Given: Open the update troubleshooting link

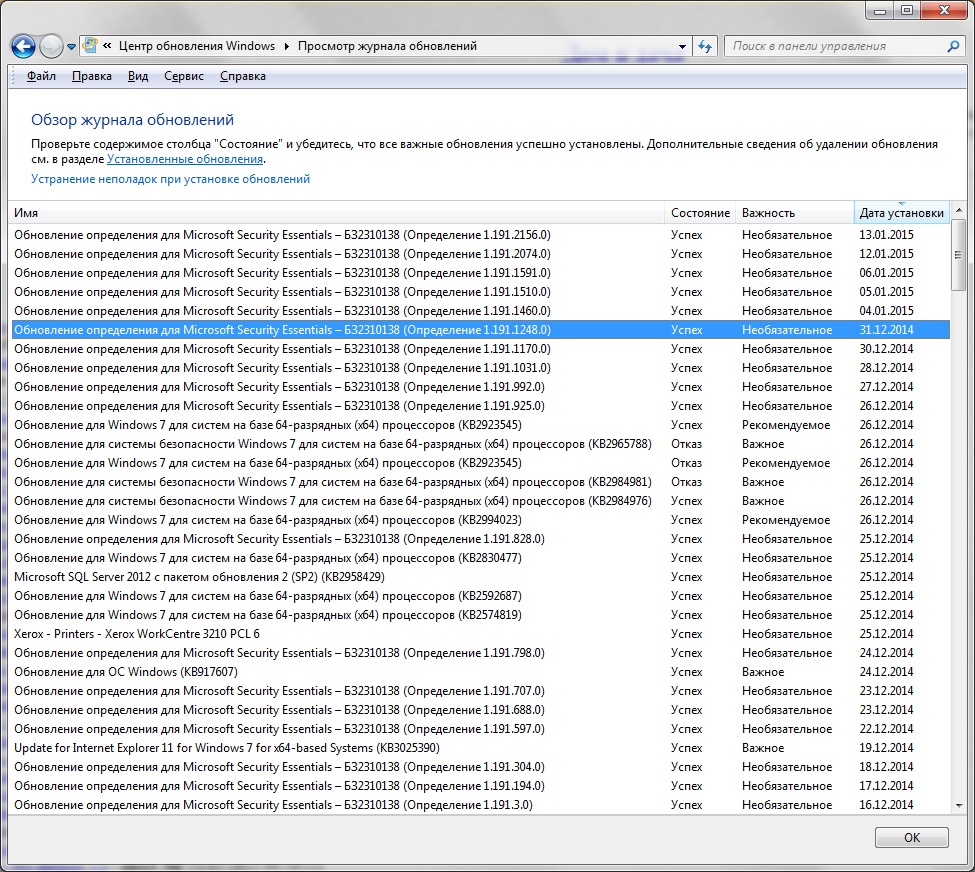Looking at the screenshot, I should [170, 179].
